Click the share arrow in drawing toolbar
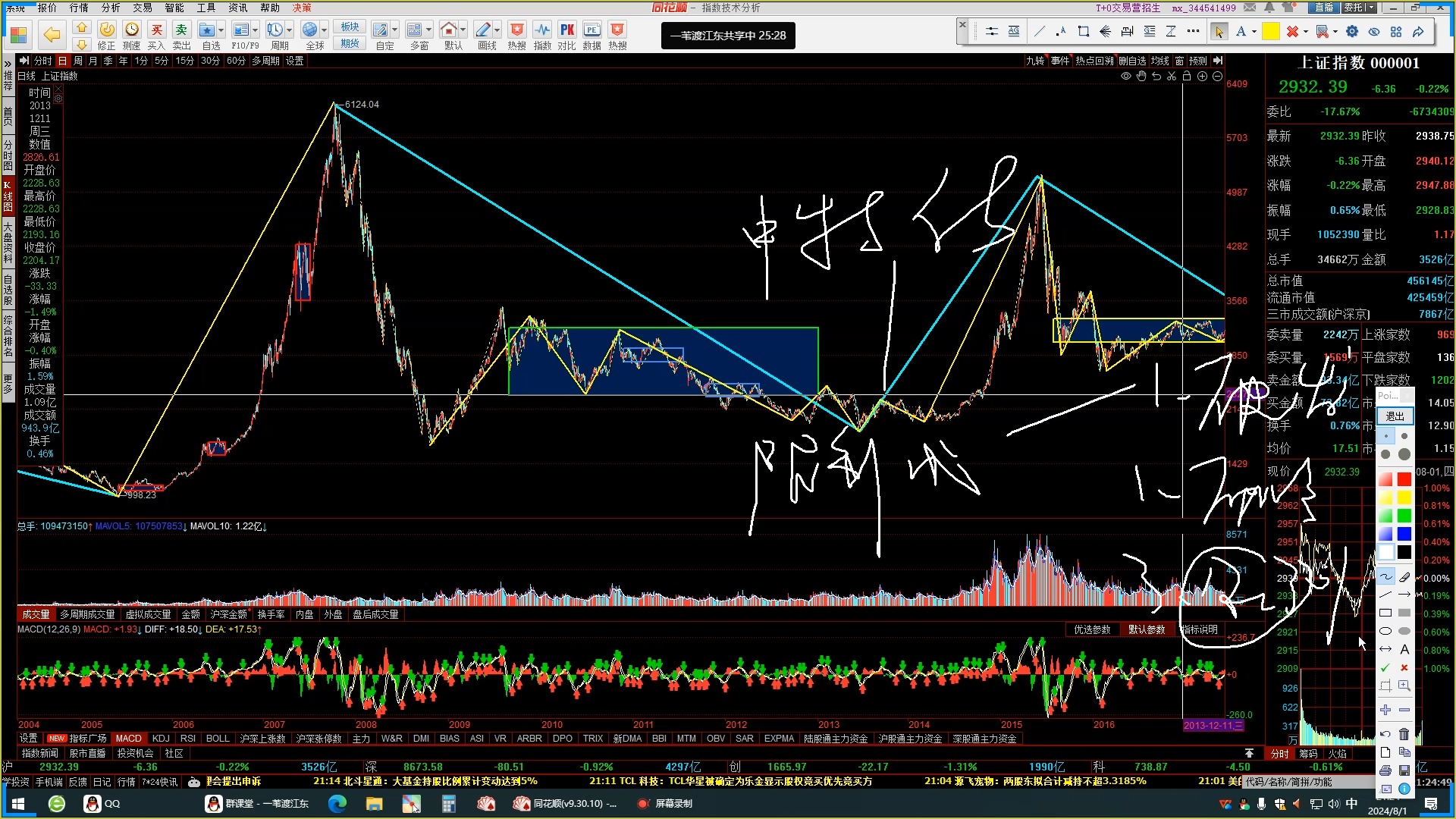1456x819 pixels. 1418,31
